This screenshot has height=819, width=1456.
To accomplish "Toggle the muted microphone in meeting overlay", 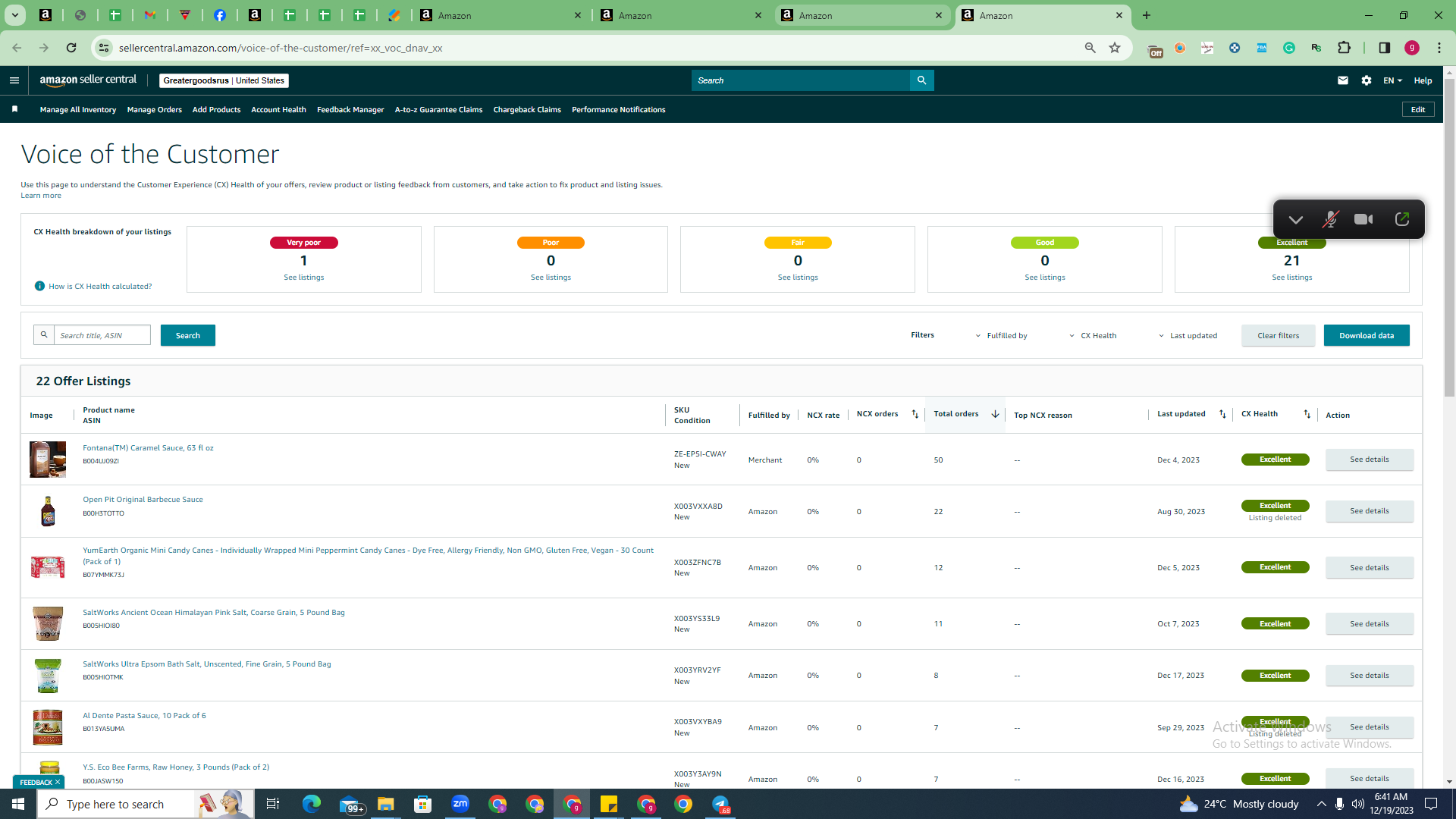I will tap(1330, 220).
